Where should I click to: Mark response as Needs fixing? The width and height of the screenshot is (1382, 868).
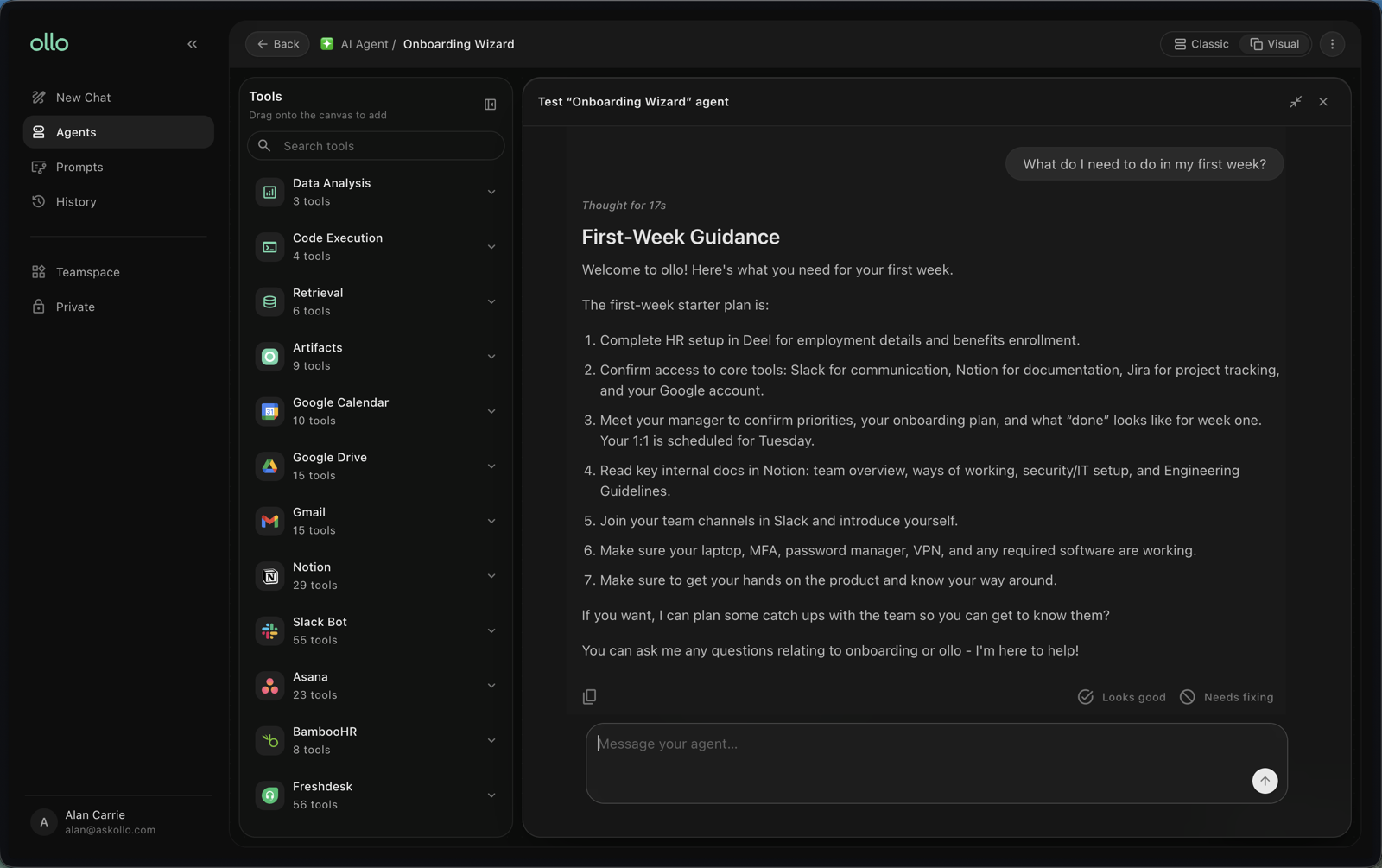(x=1227, y=697)
